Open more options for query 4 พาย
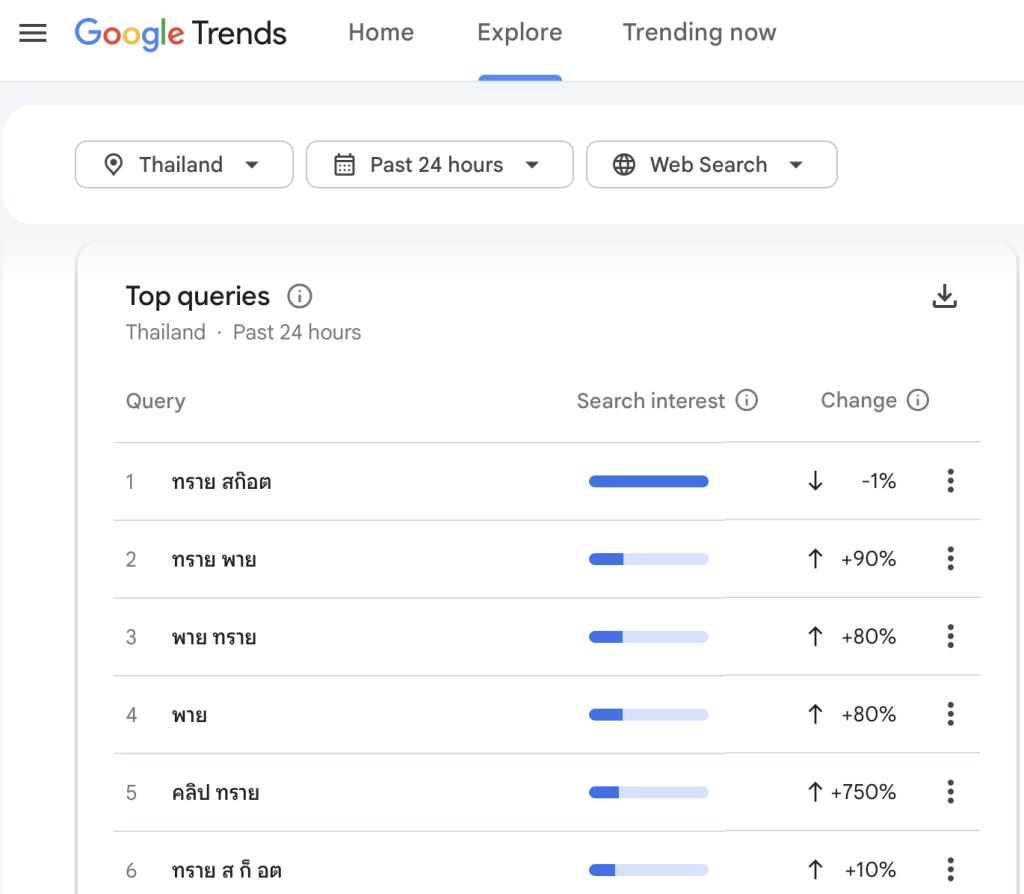This screenshot has width=1024, height=894. 950,714
